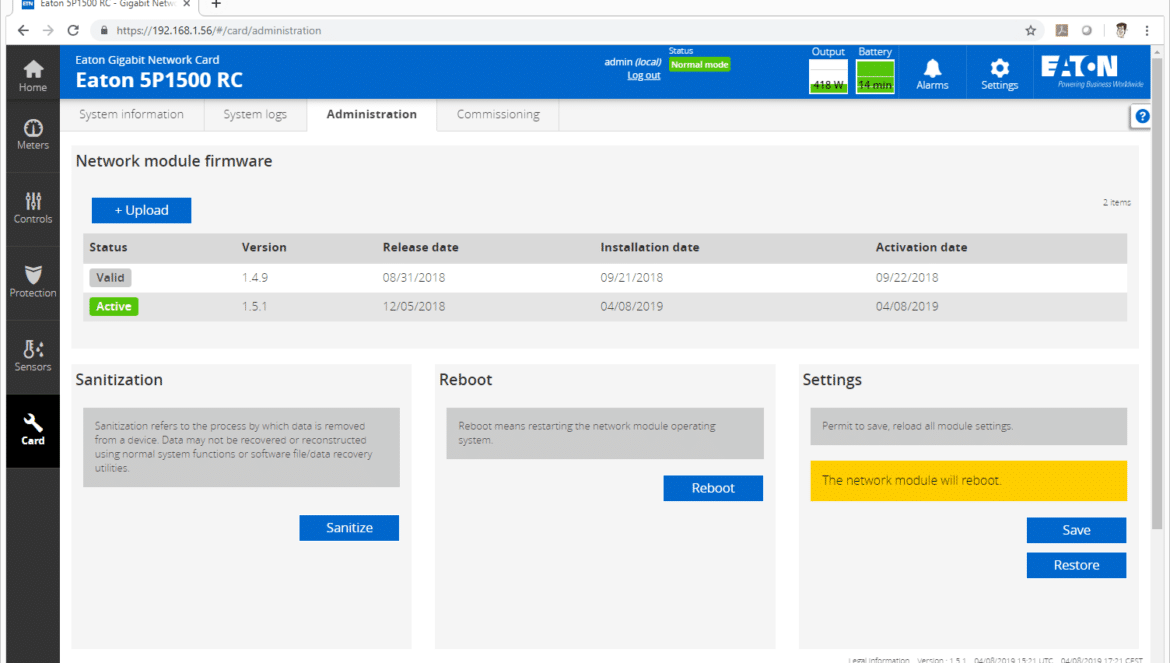Screen dimensions: 1170x663
Task: Click firmware version 1.5.1
Action: coord(254,307)
